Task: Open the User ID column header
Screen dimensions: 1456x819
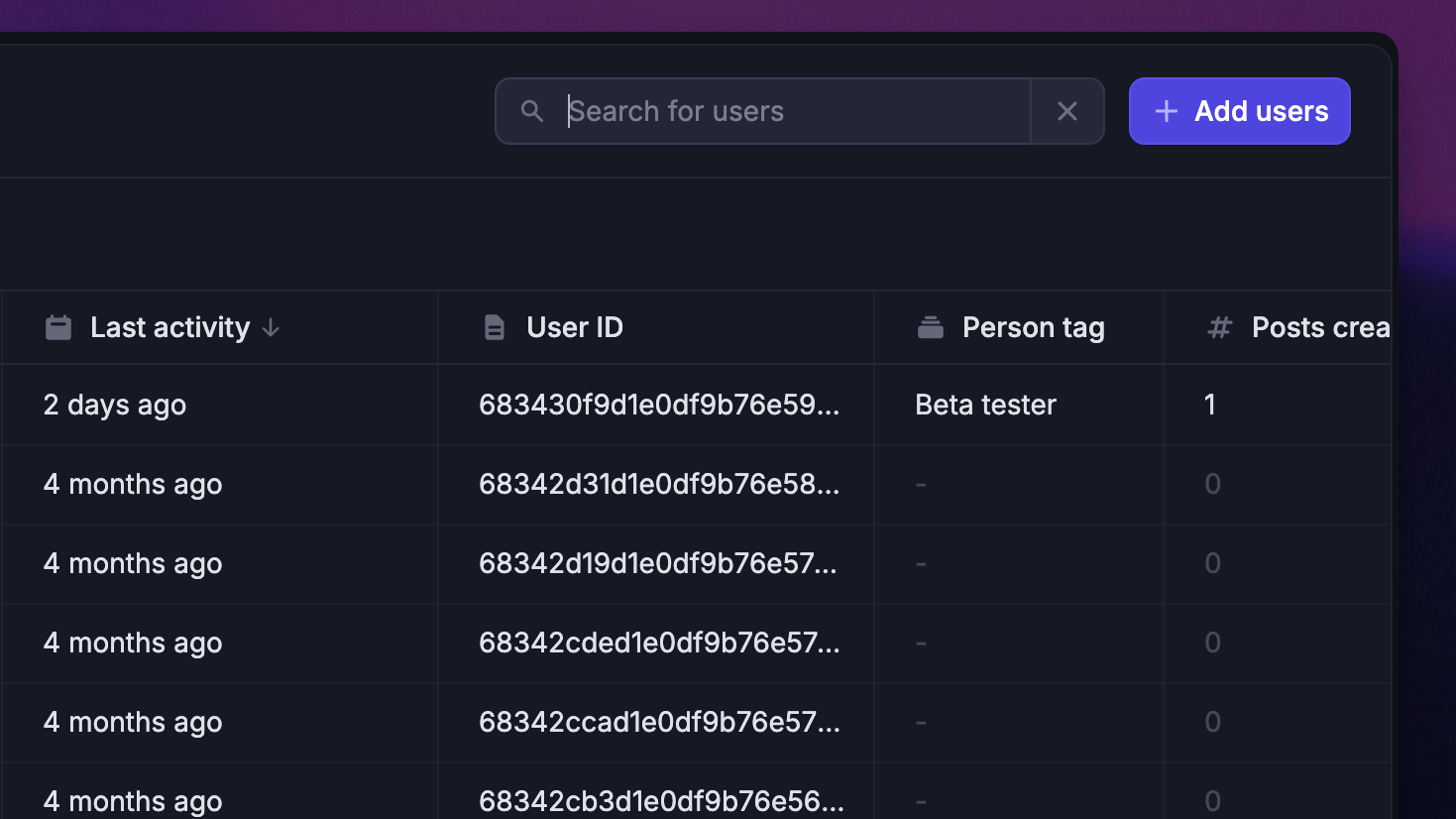Action: tap(575, 327)
